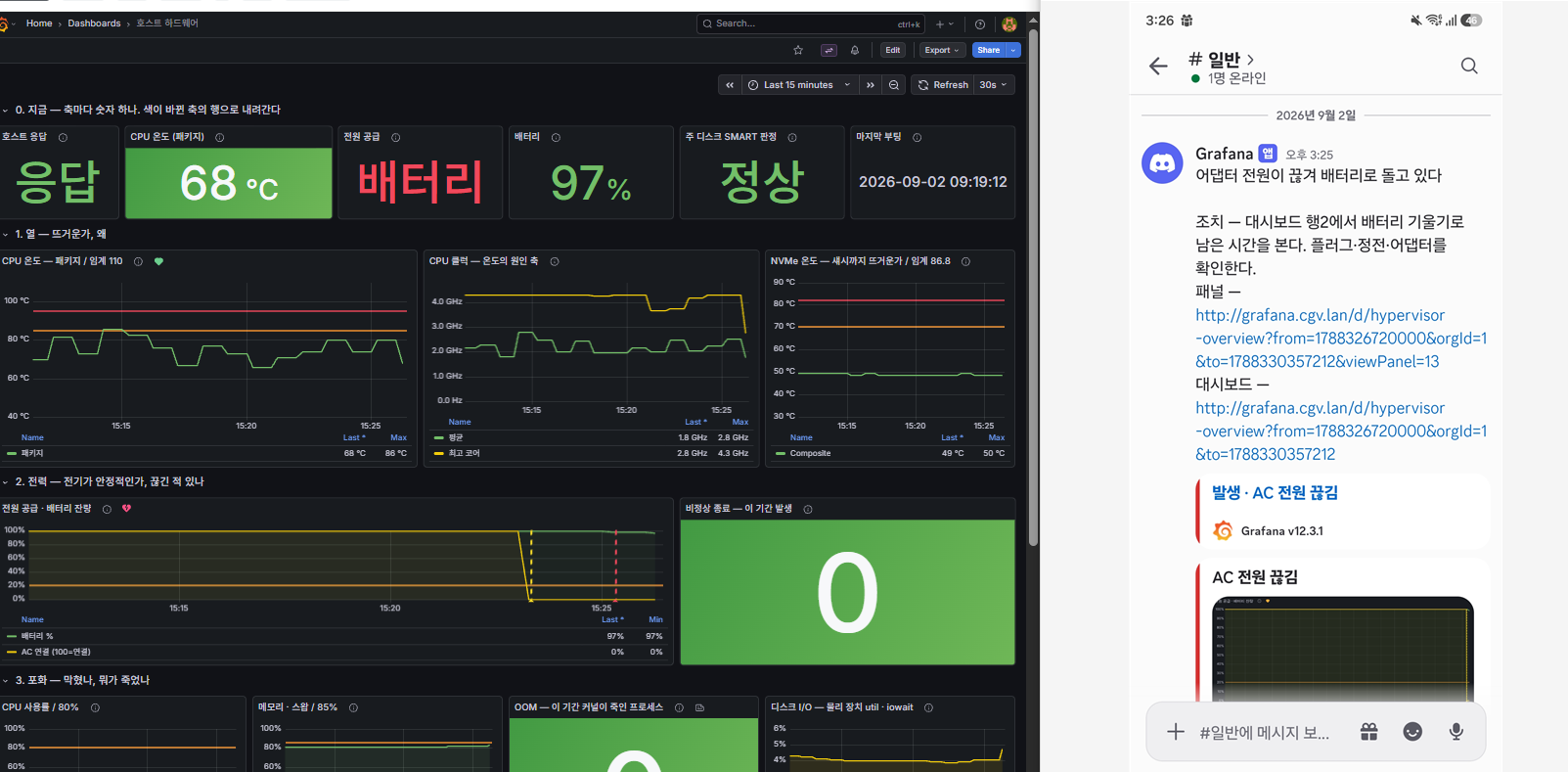Toggle 평균 series in CPU 클럭 legend
This screenshot has width=1568, height=772.
pos(455,437)
